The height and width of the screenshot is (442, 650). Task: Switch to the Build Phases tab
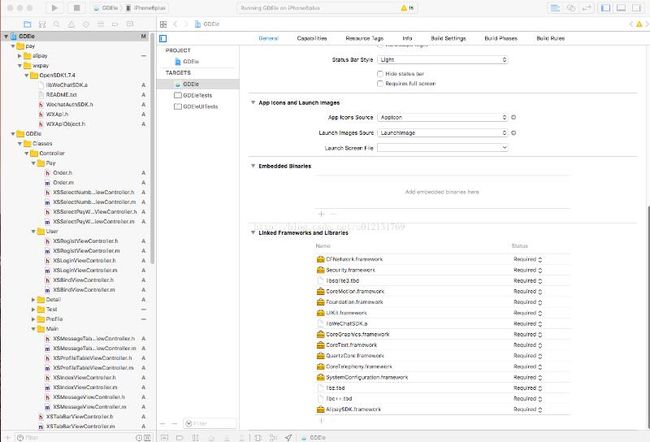(x=501, y=38)
